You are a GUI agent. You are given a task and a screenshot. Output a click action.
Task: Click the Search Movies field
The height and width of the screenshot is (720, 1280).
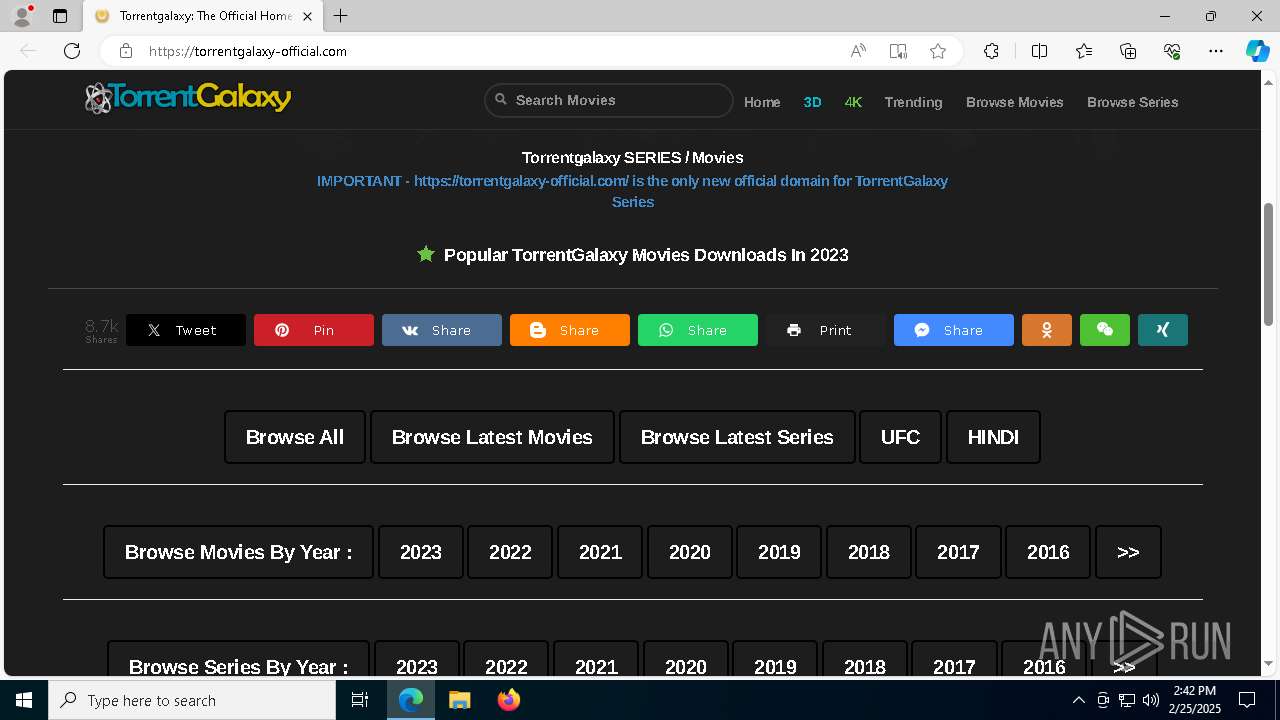point(609,100)
